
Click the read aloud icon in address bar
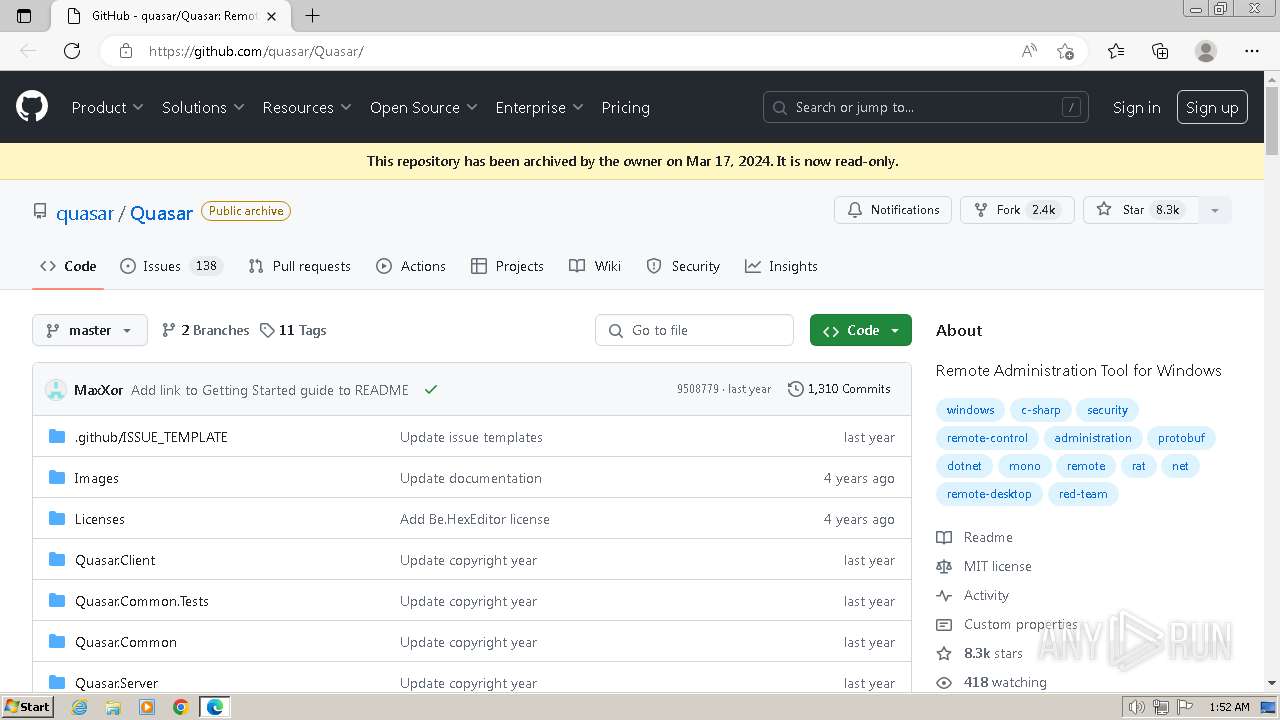(x=1029, y=51)
